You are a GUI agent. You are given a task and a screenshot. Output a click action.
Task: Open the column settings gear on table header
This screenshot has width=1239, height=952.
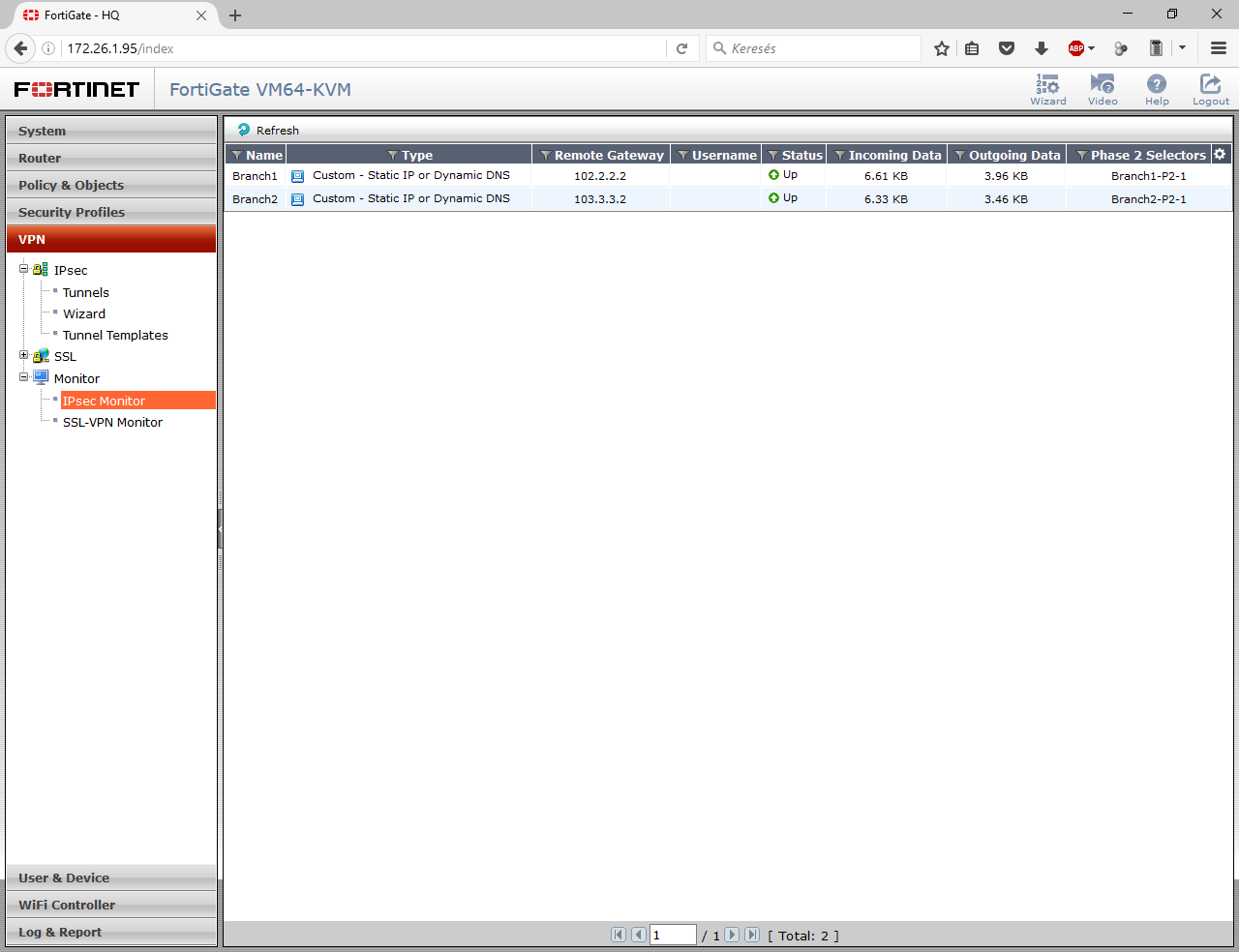click(x=1221, y=154)
